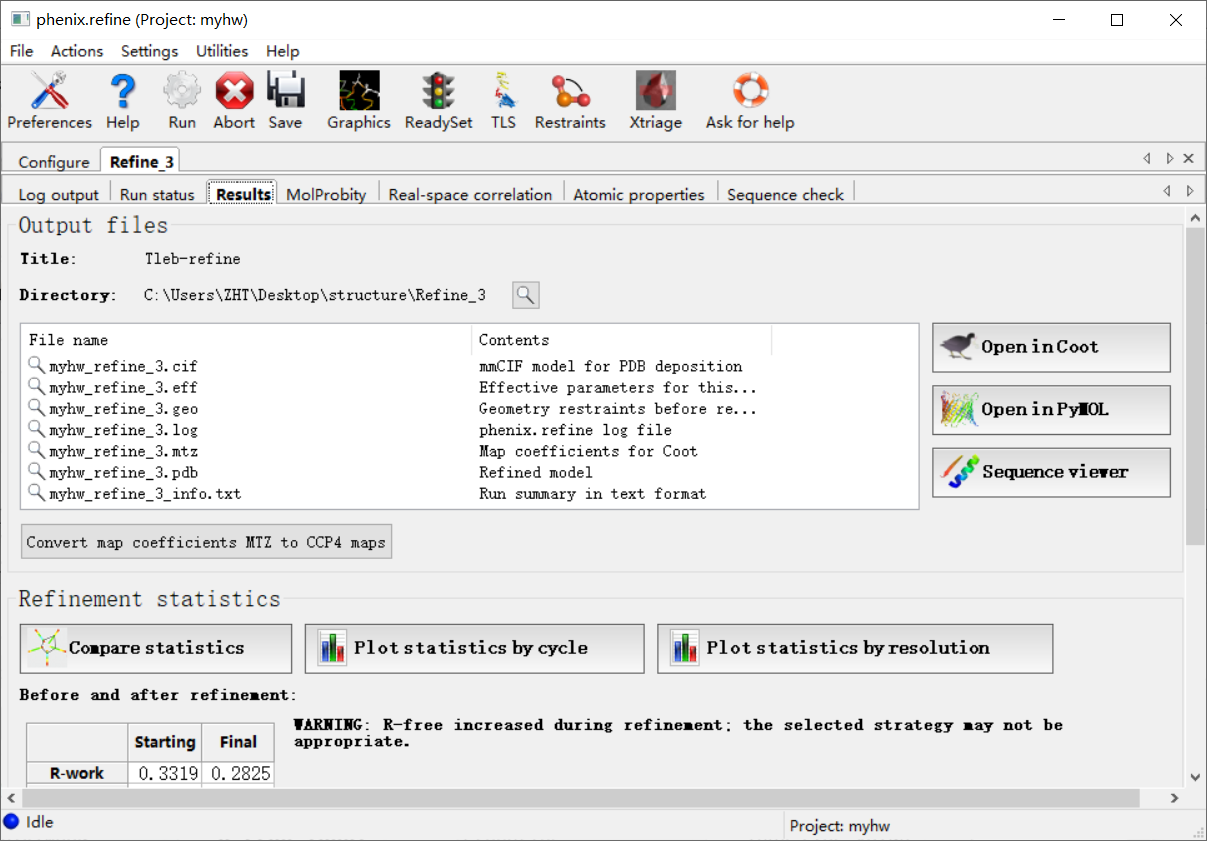Screen dimensions: 1207x841
Task: Plot statistics by cycle
Action: [475, 648]
